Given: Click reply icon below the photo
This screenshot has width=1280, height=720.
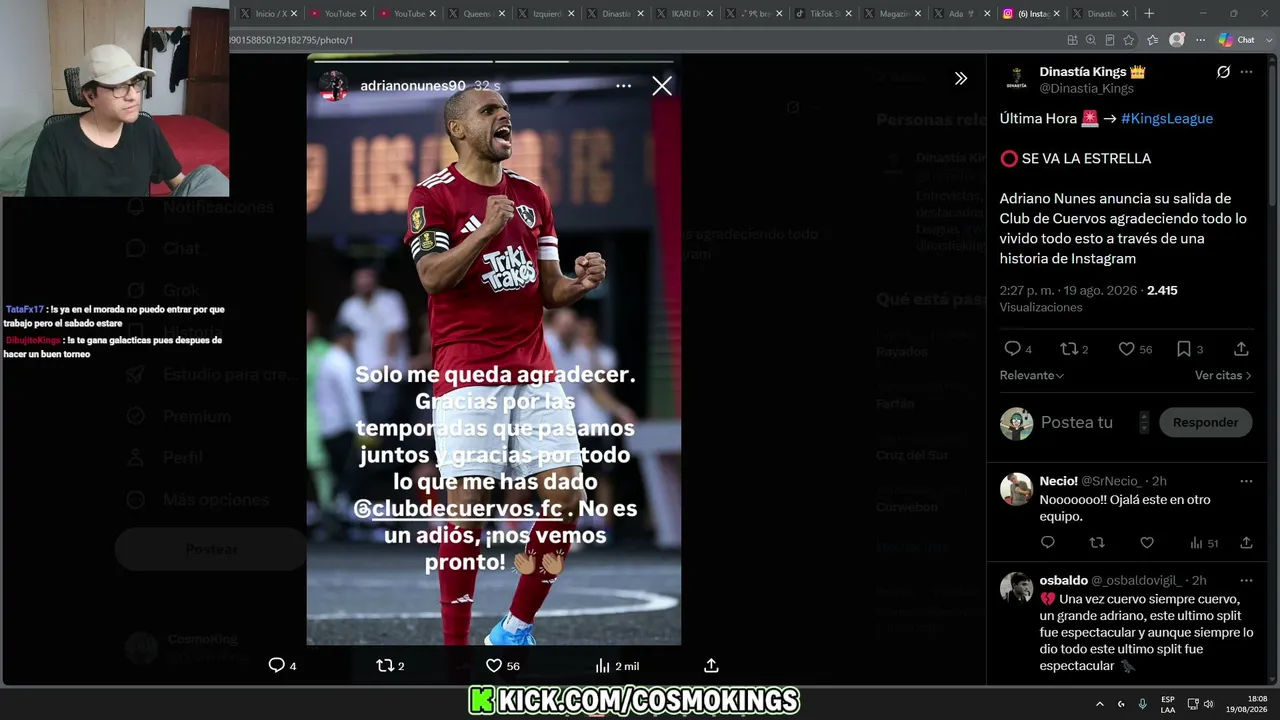Looking at the screenshot, I should point(282,665).
